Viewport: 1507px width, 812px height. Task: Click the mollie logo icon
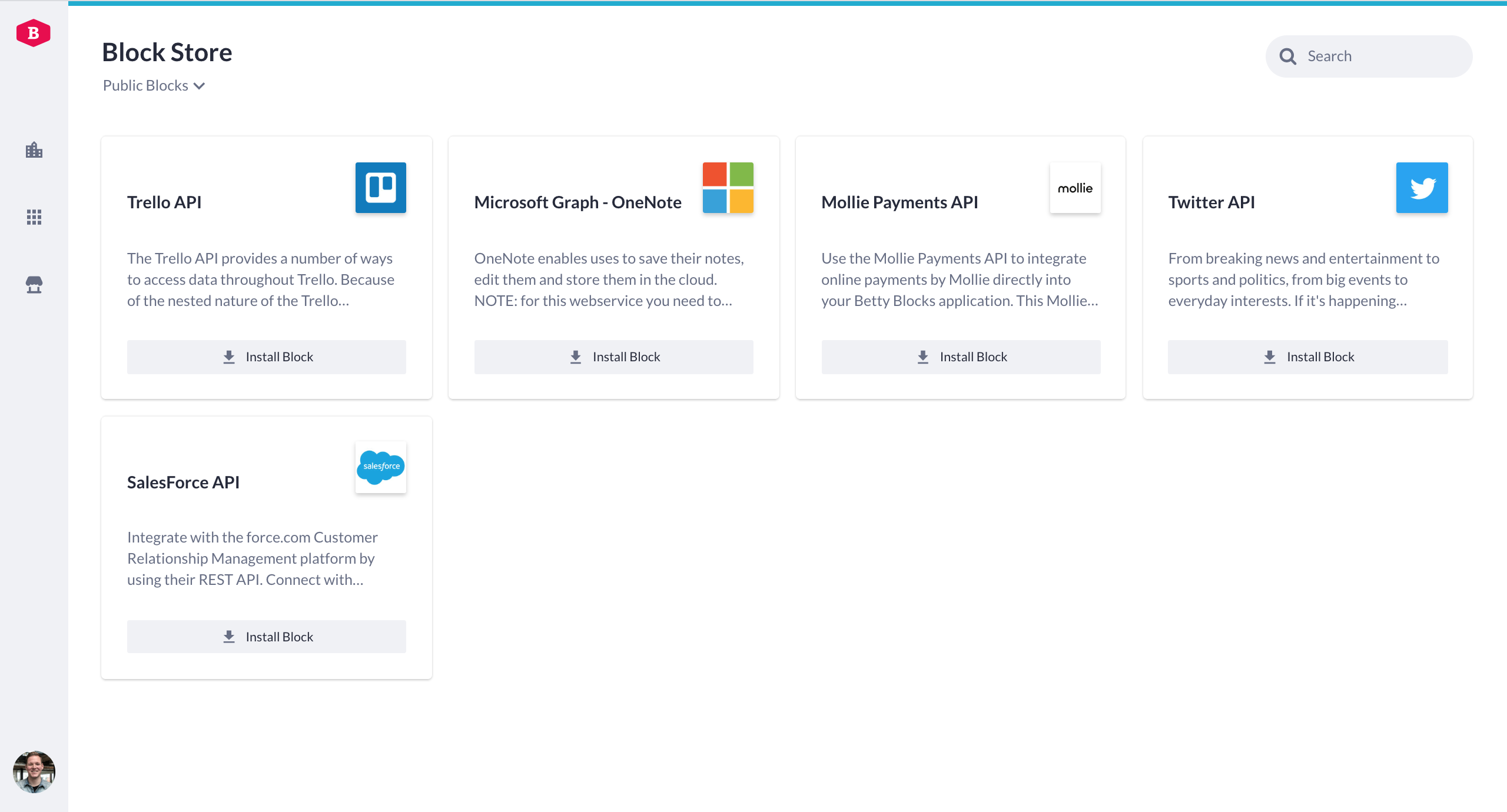(1075, 188)
